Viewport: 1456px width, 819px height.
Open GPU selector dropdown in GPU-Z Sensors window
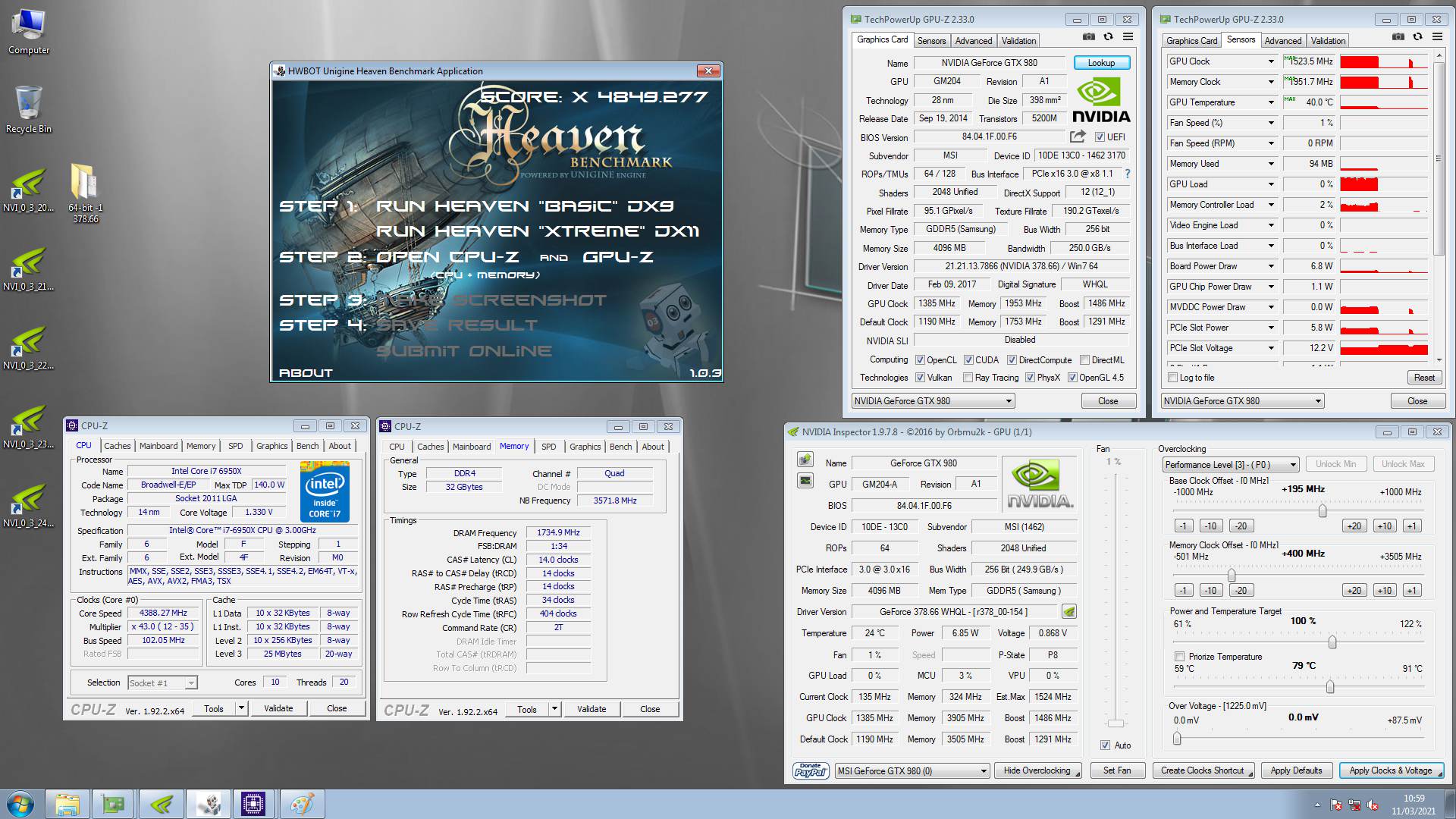click(1242, 401)
